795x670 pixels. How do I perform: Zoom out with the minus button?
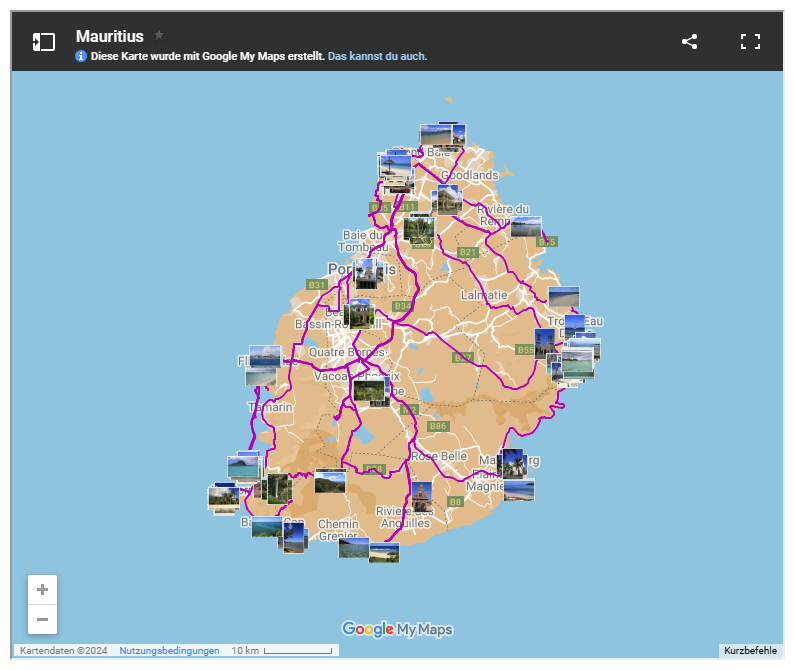(42, 620)
